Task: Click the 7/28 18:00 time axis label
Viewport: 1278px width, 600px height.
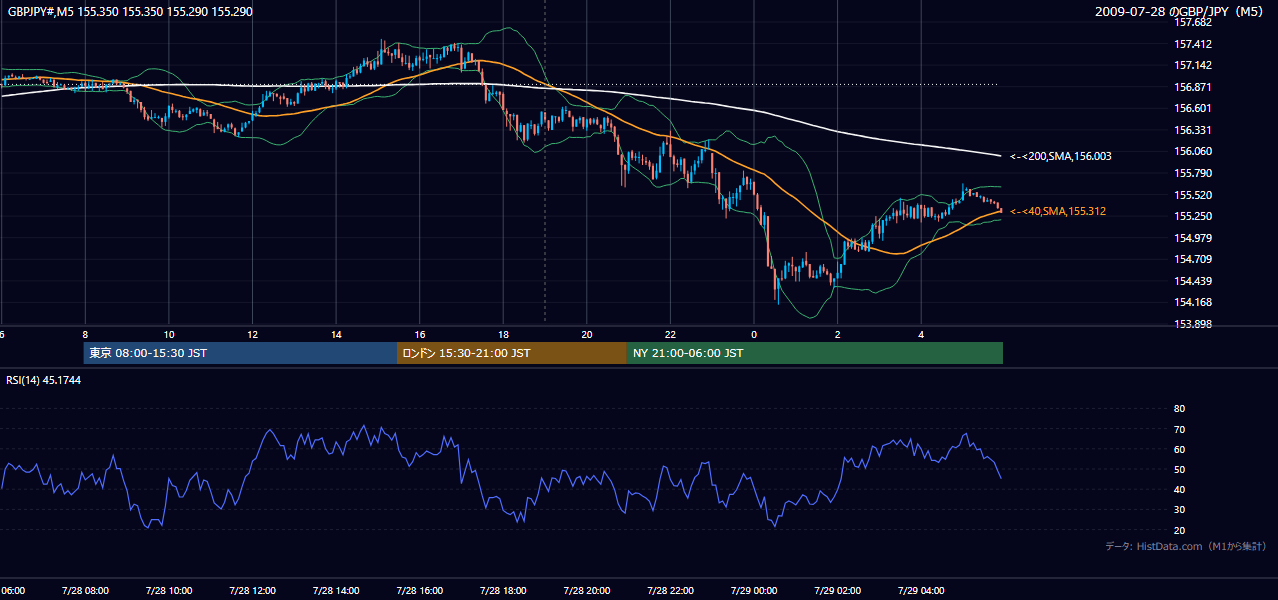Action: coord(503,591)
